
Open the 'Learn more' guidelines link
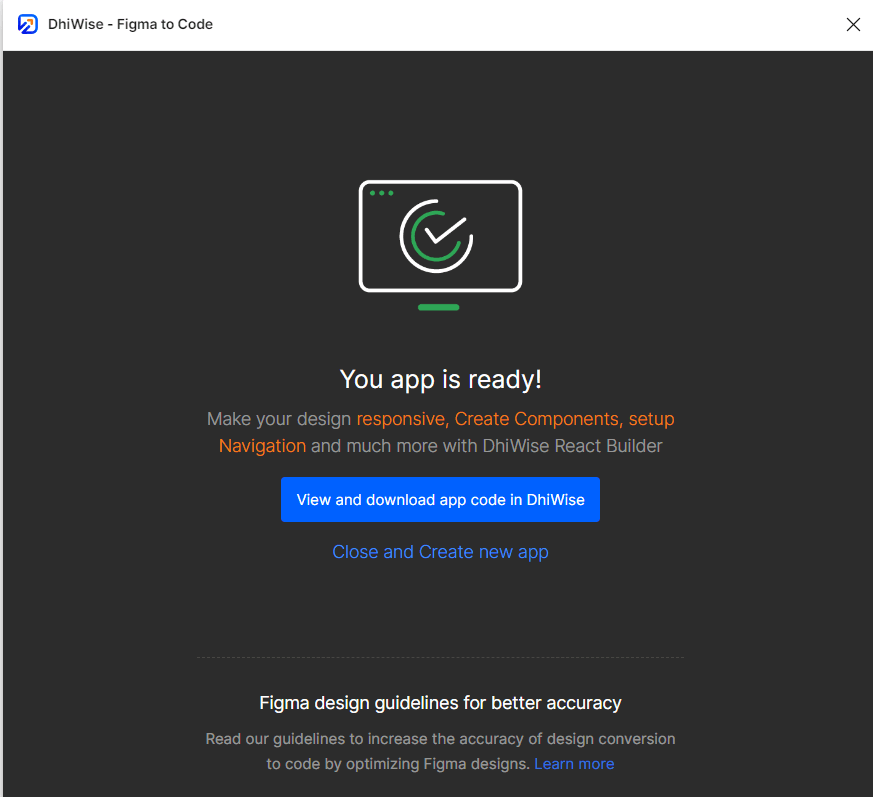tap(574, 763)
